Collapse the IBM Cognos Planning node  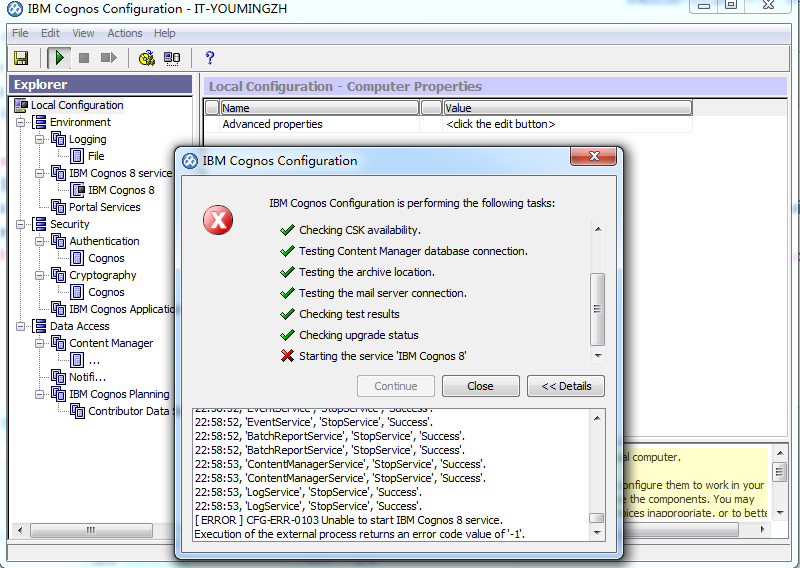coord(39,394)
